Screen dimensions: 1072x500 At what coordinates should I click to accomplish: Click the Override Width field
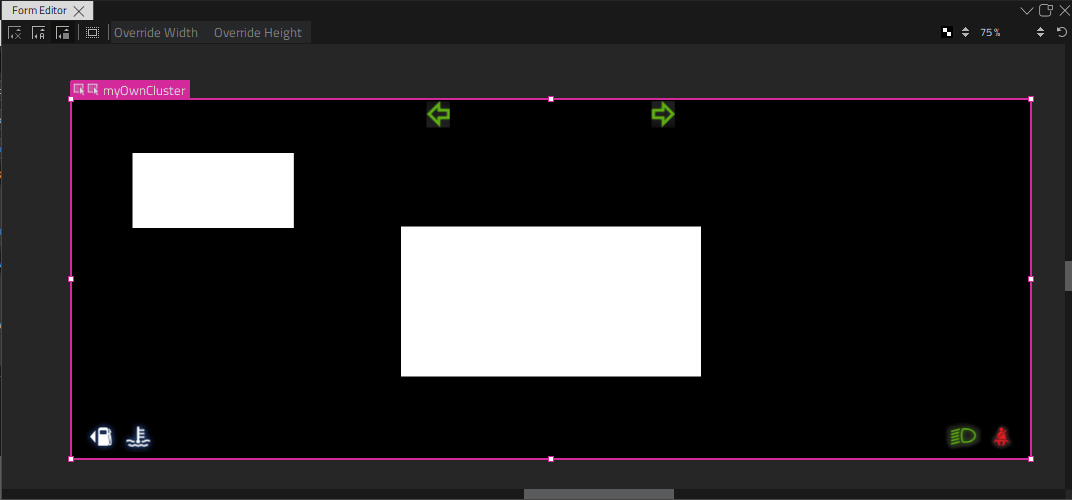tap(156, 33)
